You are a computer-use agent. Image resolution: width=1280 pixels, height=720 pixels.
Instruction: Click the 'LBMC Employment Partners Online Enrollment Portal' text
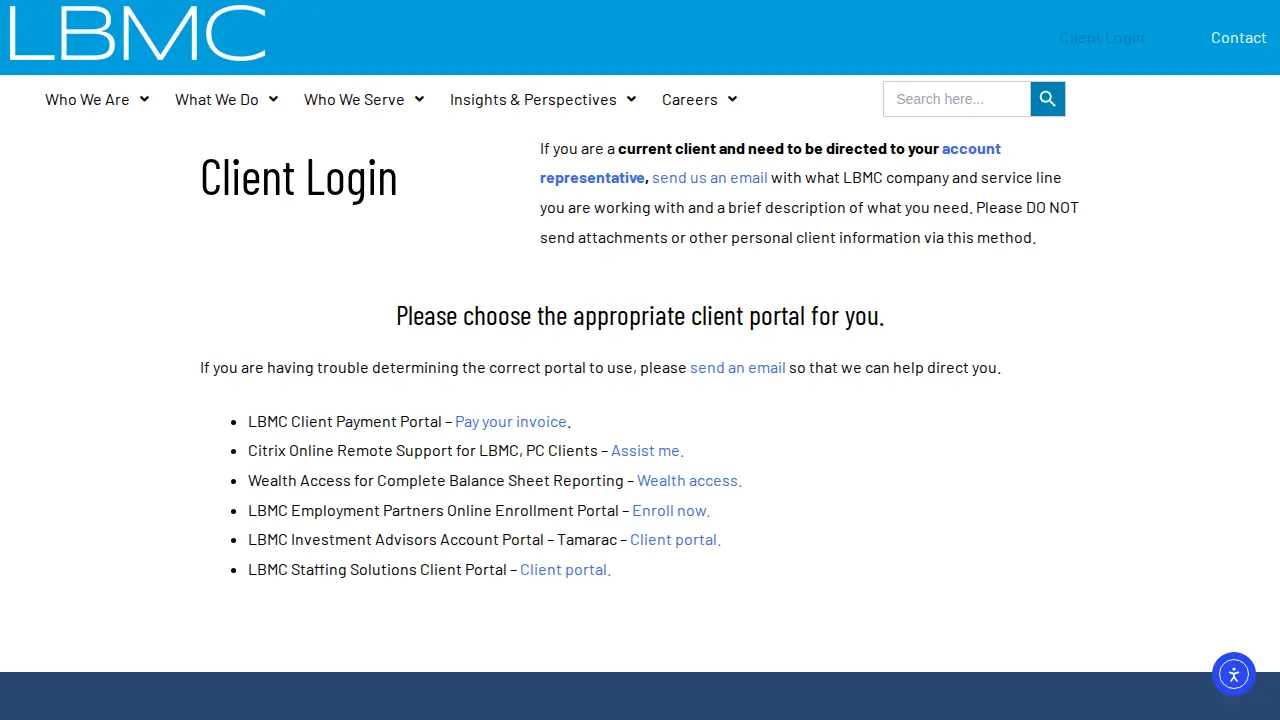pos(434,511)
